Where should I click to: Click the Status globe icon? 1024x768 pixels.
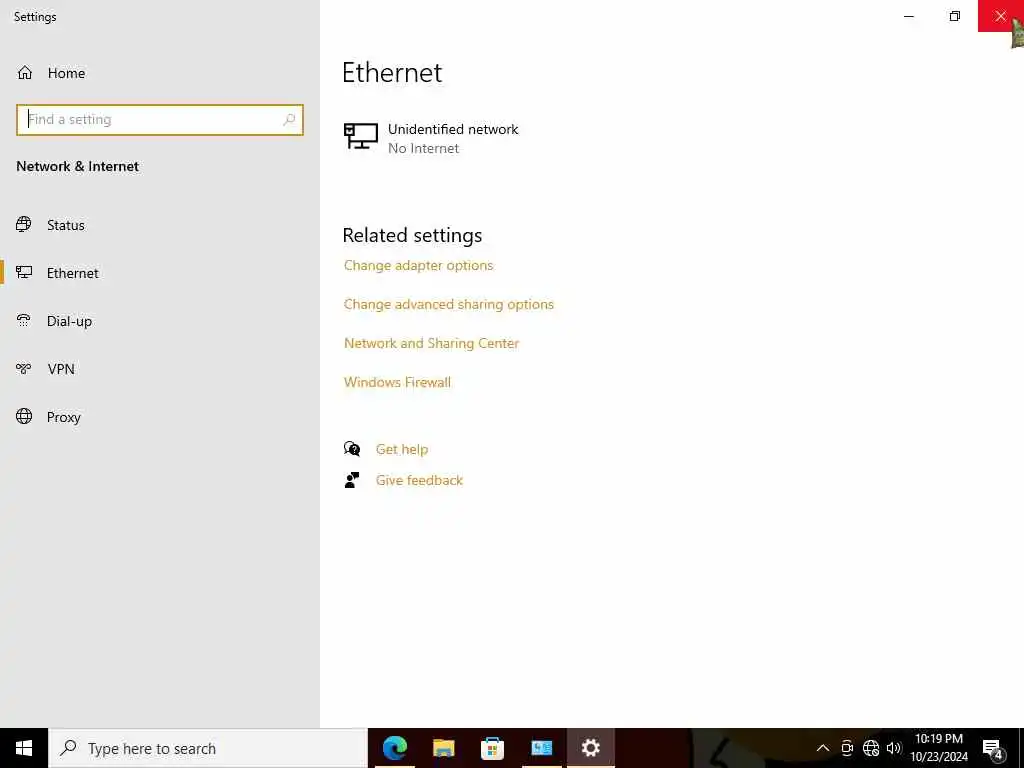[24, 225]
